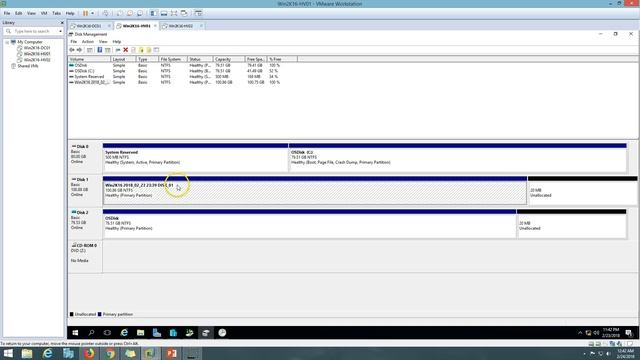
Task: Open the library search dropdown arrow
Action: click(x=60, y=31)
